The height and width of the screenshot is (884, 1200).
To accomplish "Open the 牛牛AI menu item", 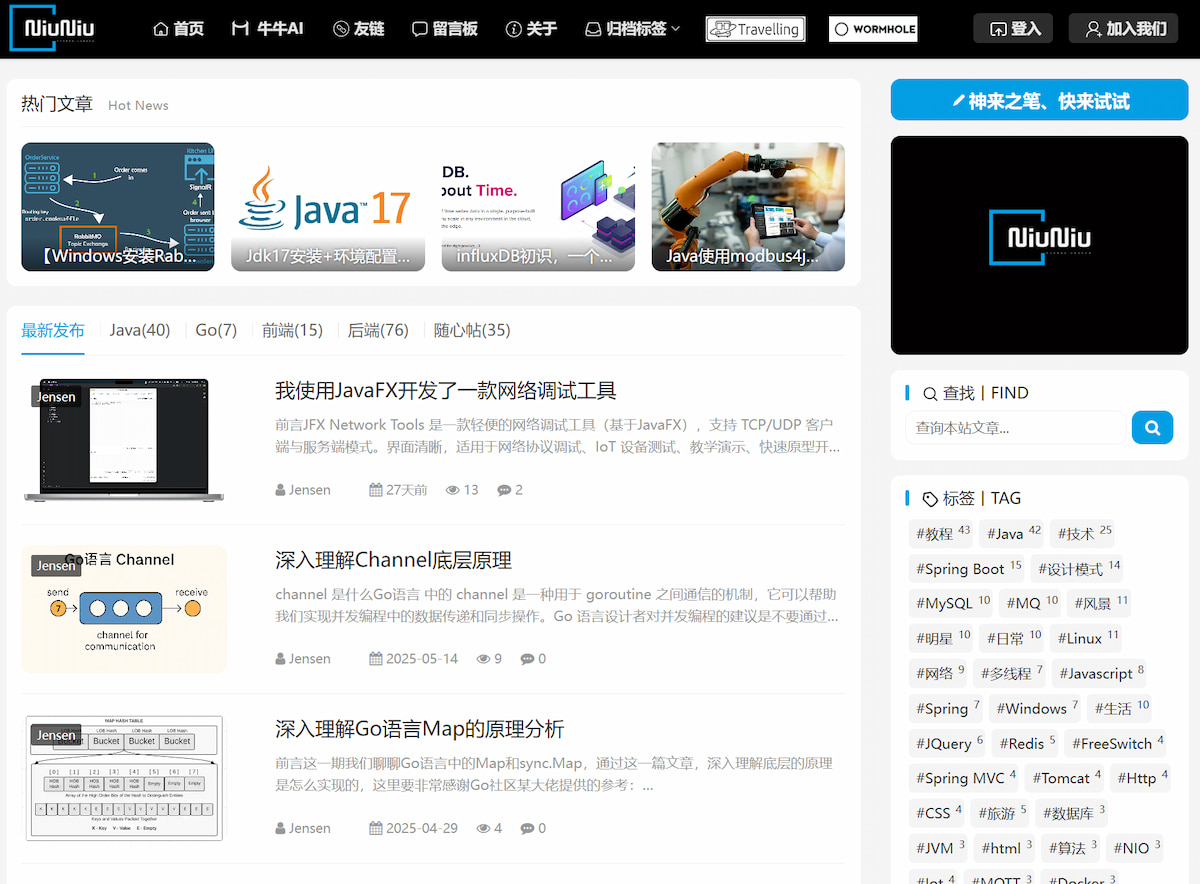I will tap(267, 29).
